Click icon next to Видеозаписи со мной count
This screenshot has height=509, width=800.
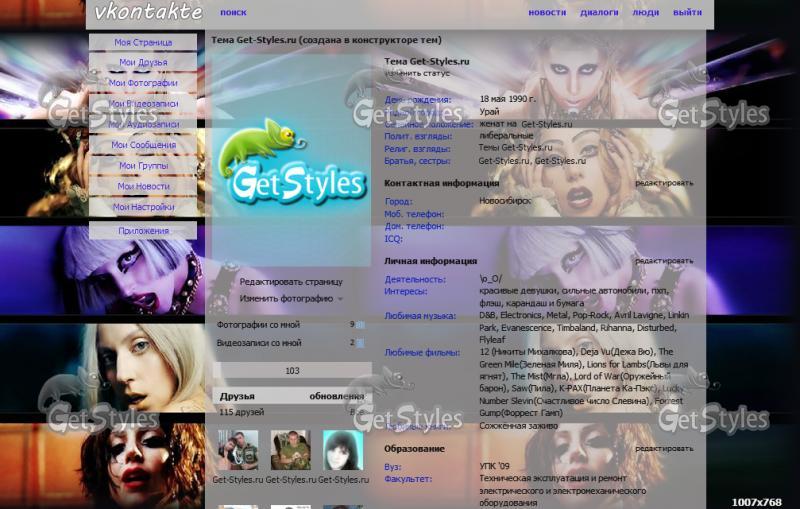(x=361, y=342)
